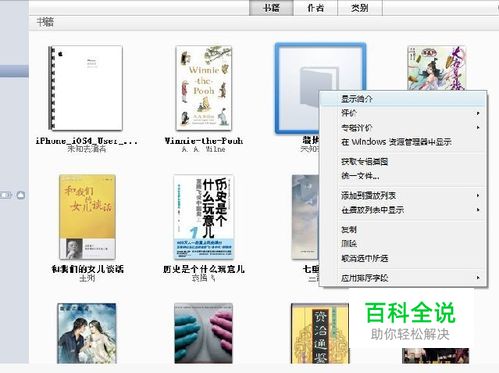Select the romance couple book cover
Viewport: 499px width, 373px height.
87,333
